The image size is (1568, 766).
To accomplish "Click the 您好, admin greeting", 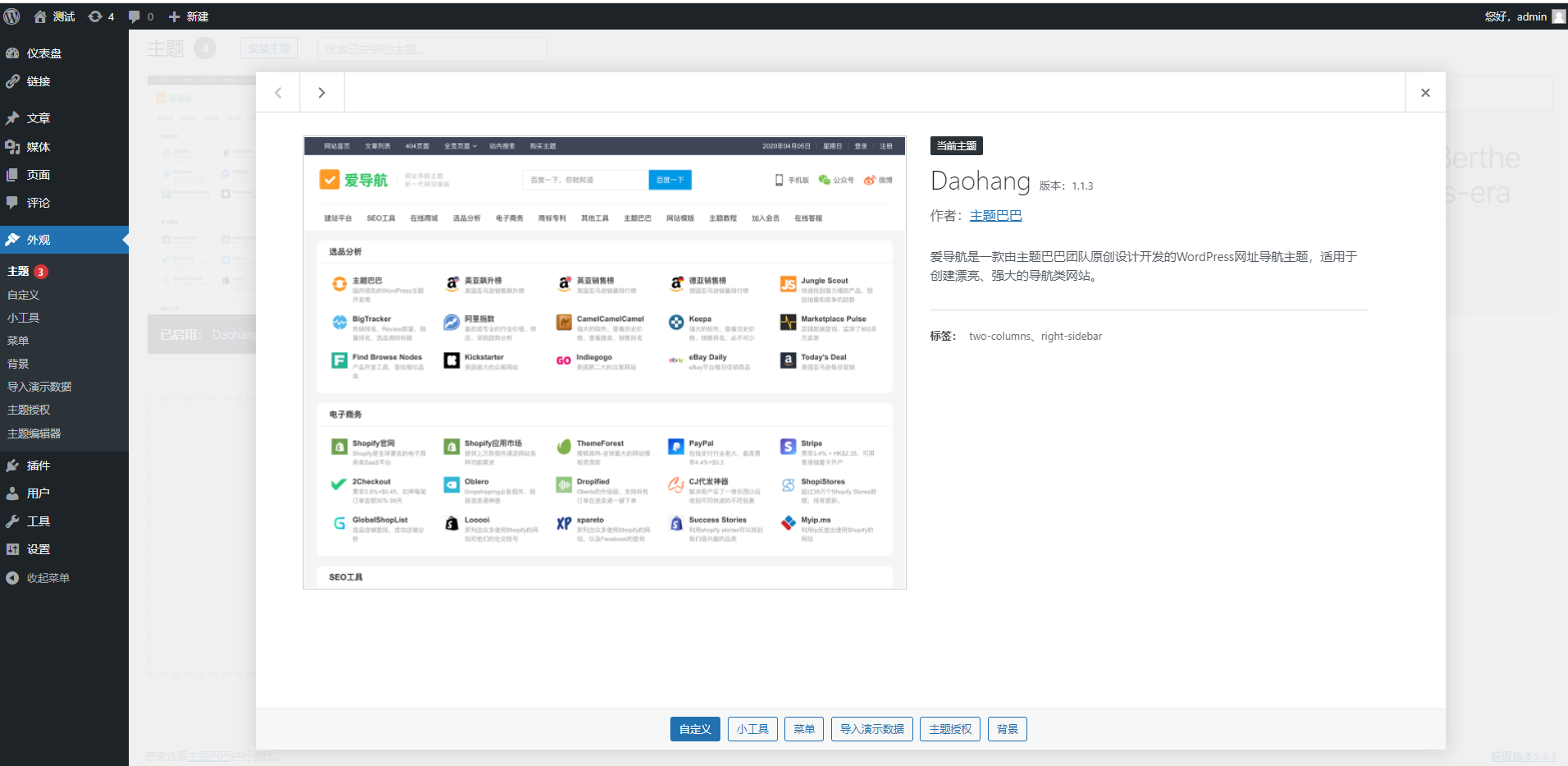I will [1515, 16].
